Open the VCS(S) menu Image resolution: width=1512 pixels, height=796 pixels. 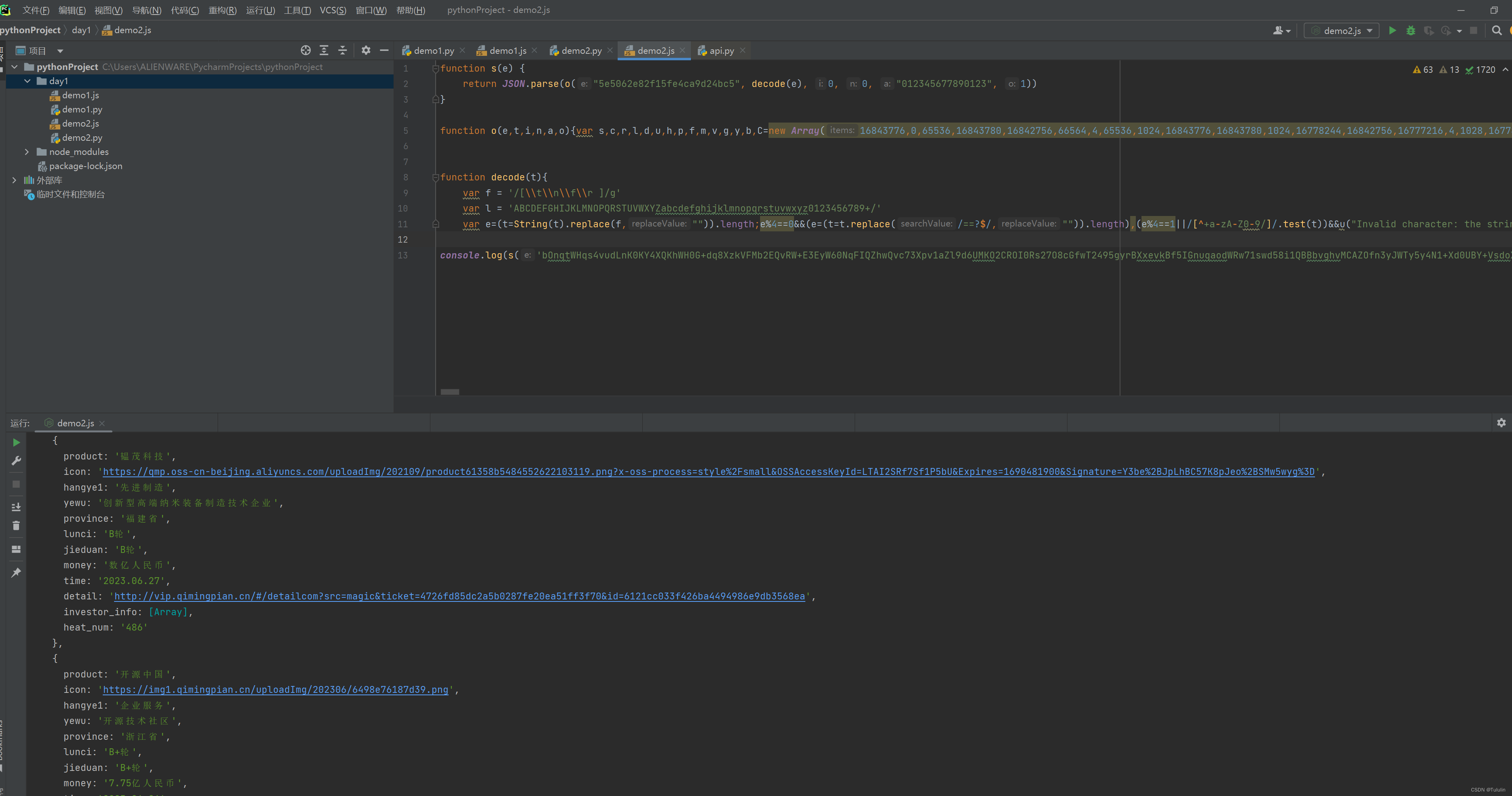(x=333, y=10)
